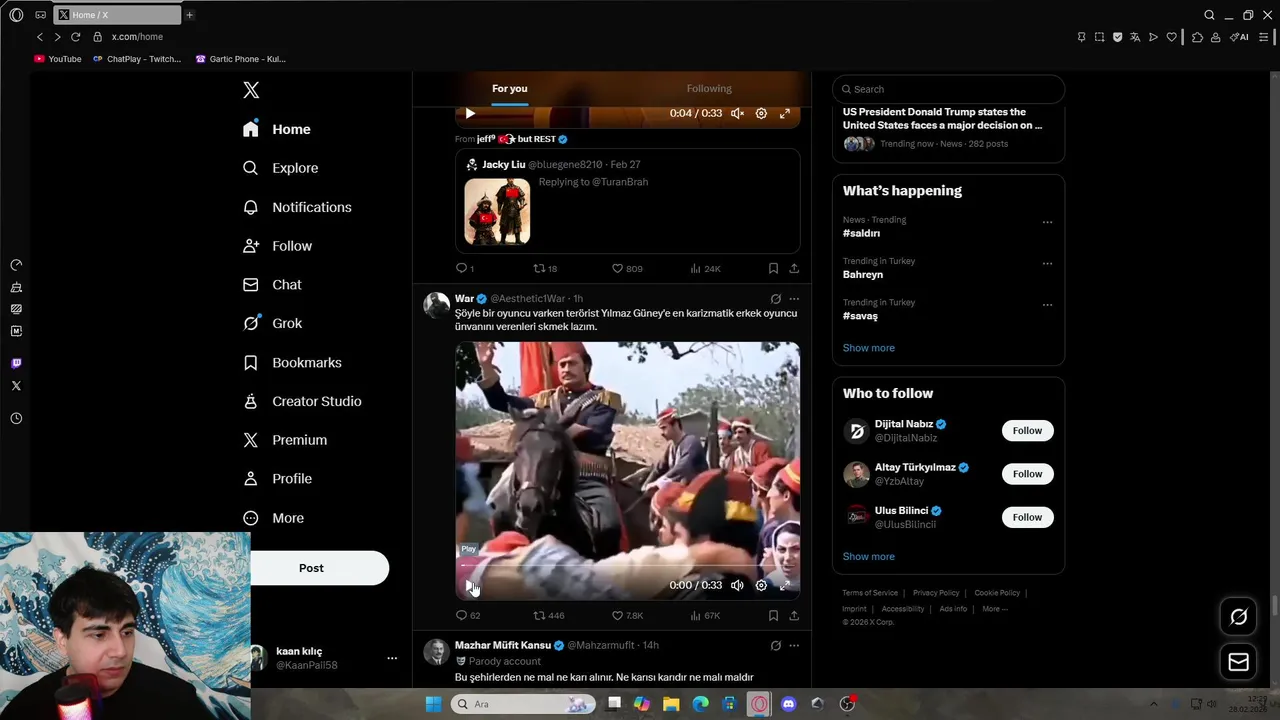Viewport: 1280px width, 720px height.
Task: Repost the War tweet with 446 reposts
Action: [x=548, y=615]
